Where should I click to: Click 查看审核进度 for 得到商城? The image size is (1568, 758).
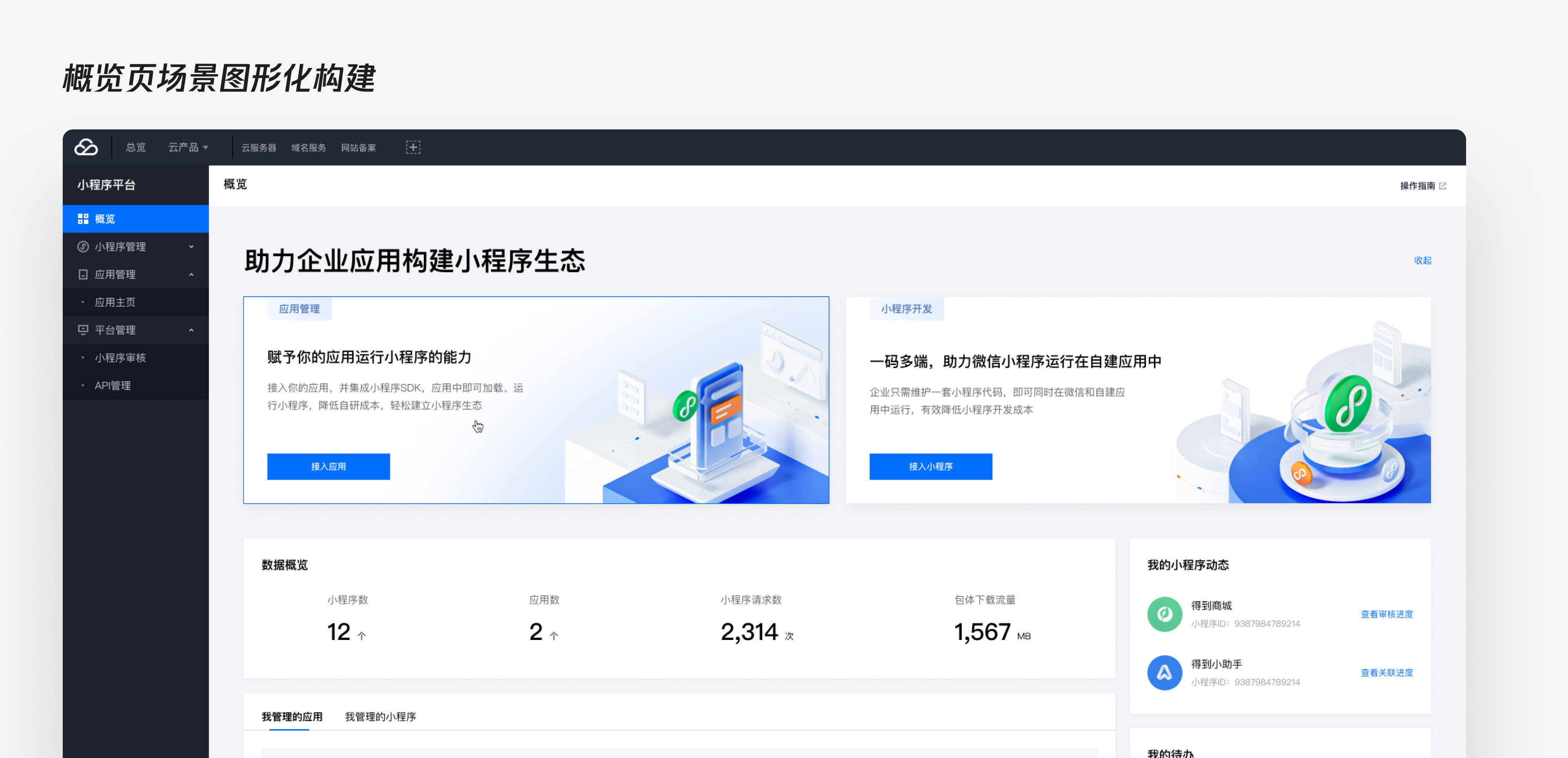(x=1387, y=614)
